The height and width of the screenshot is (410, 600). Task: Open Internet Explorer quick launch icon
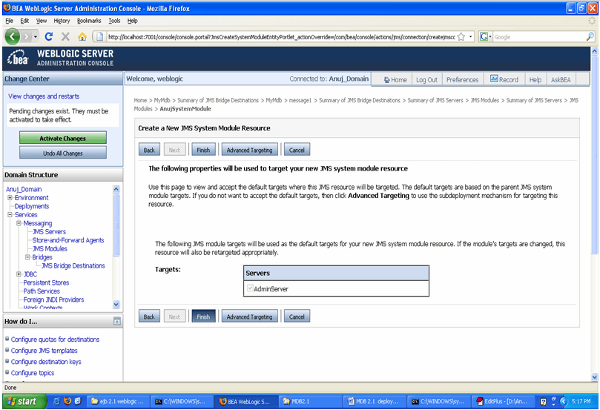click(57, 401)
